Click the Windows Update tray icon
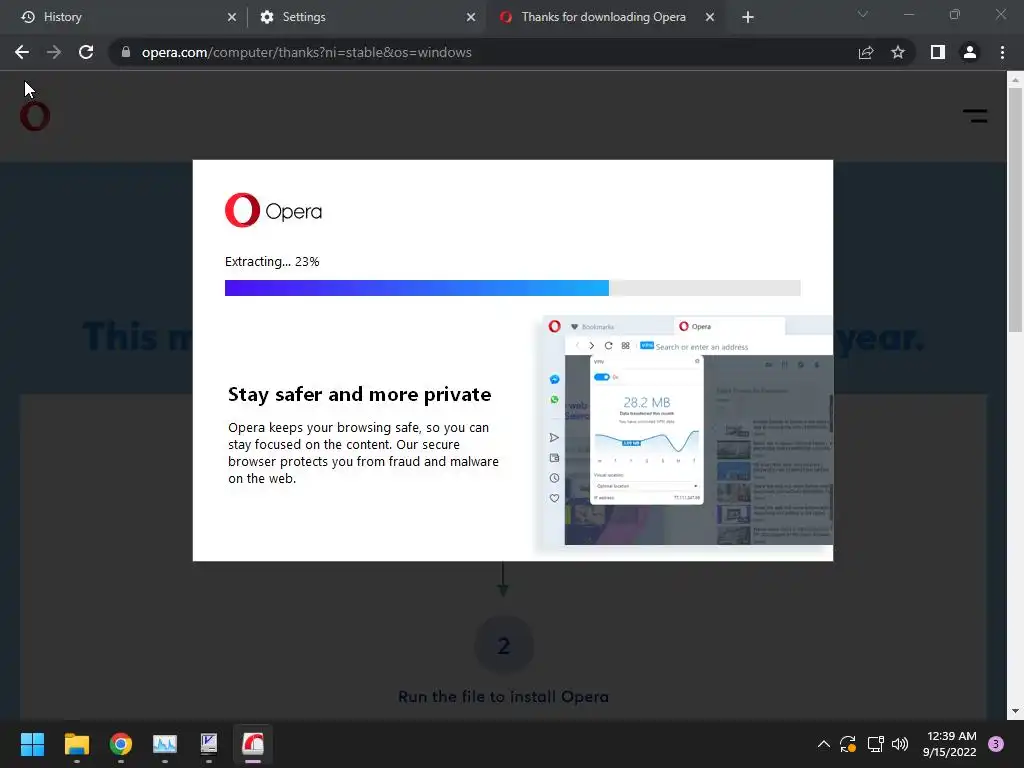This screenshot has width=1024, height=768. pos(848,744)
